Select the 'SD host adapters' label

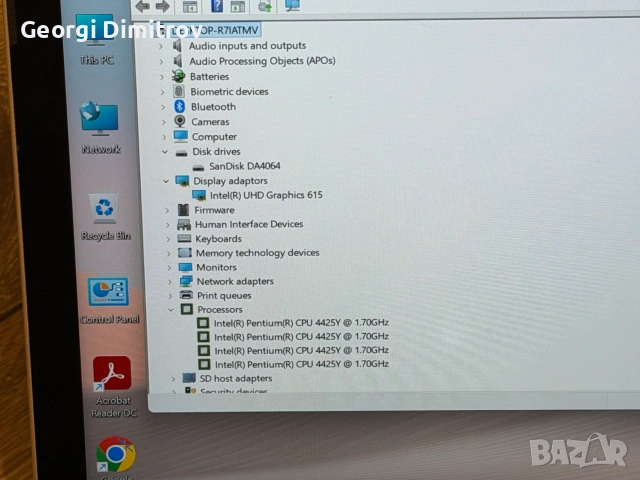click(x=236, y=378)
